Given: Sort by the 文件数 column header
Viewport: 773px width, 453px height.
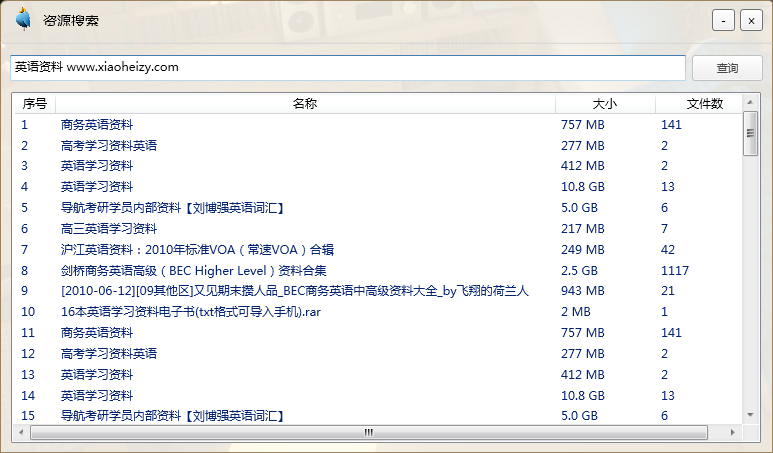Looking at the screenshot, I should click(704, 104).
